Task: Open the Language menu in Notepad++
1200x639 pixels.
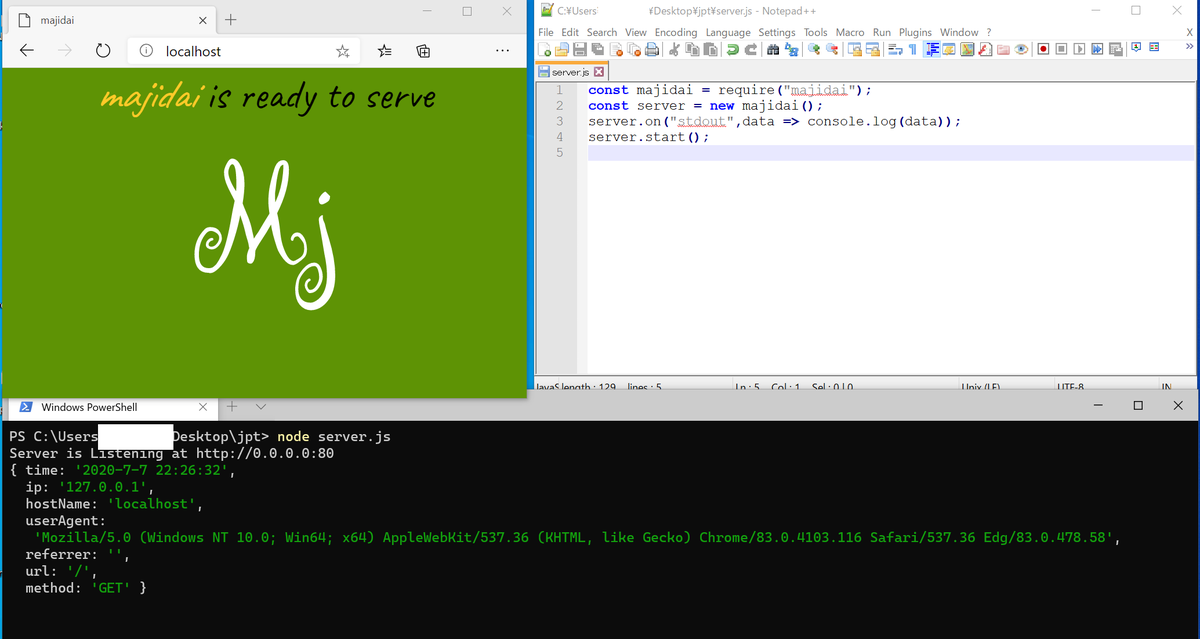Action: click(x=728, y=32)
